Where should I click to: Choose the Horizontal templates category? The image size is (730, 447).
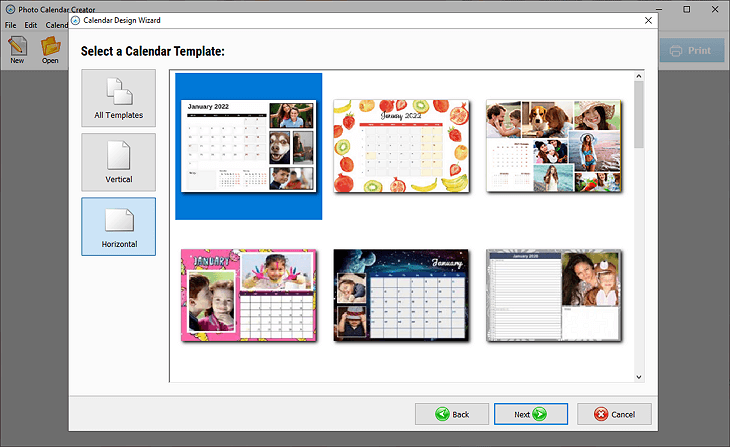pyautogui.click(x=118, y=226)
